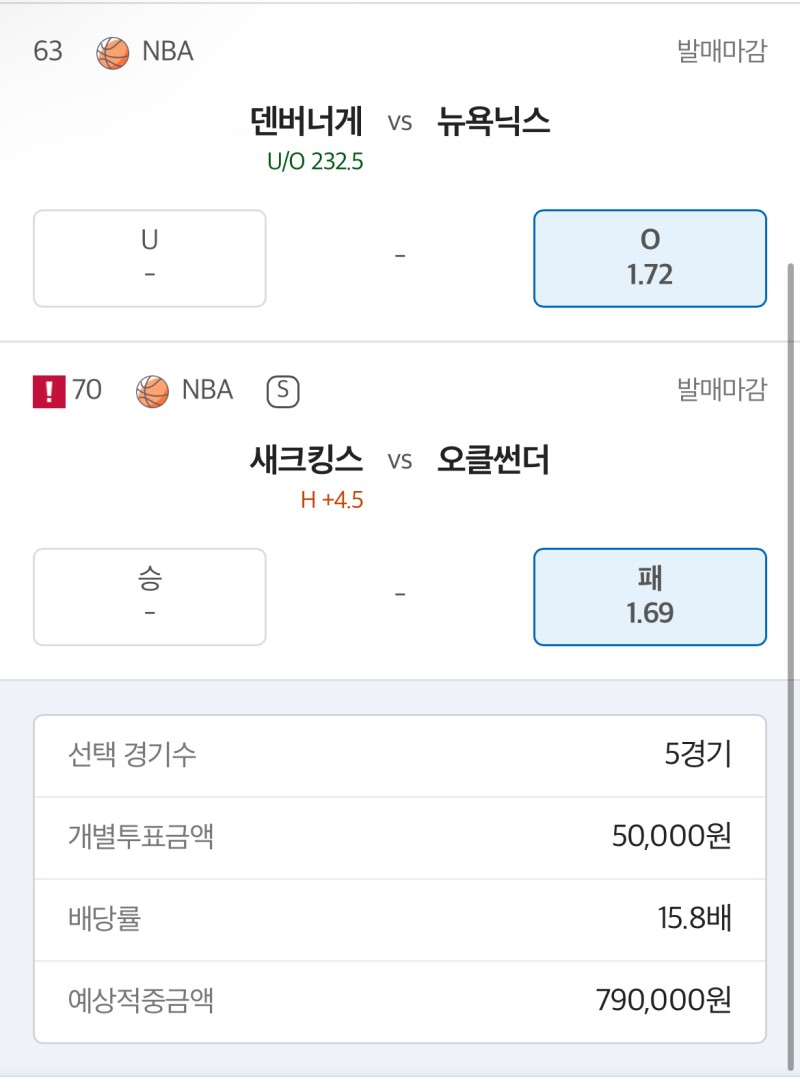Click the 배당률 15.8배 row

[x=400, y=919]
